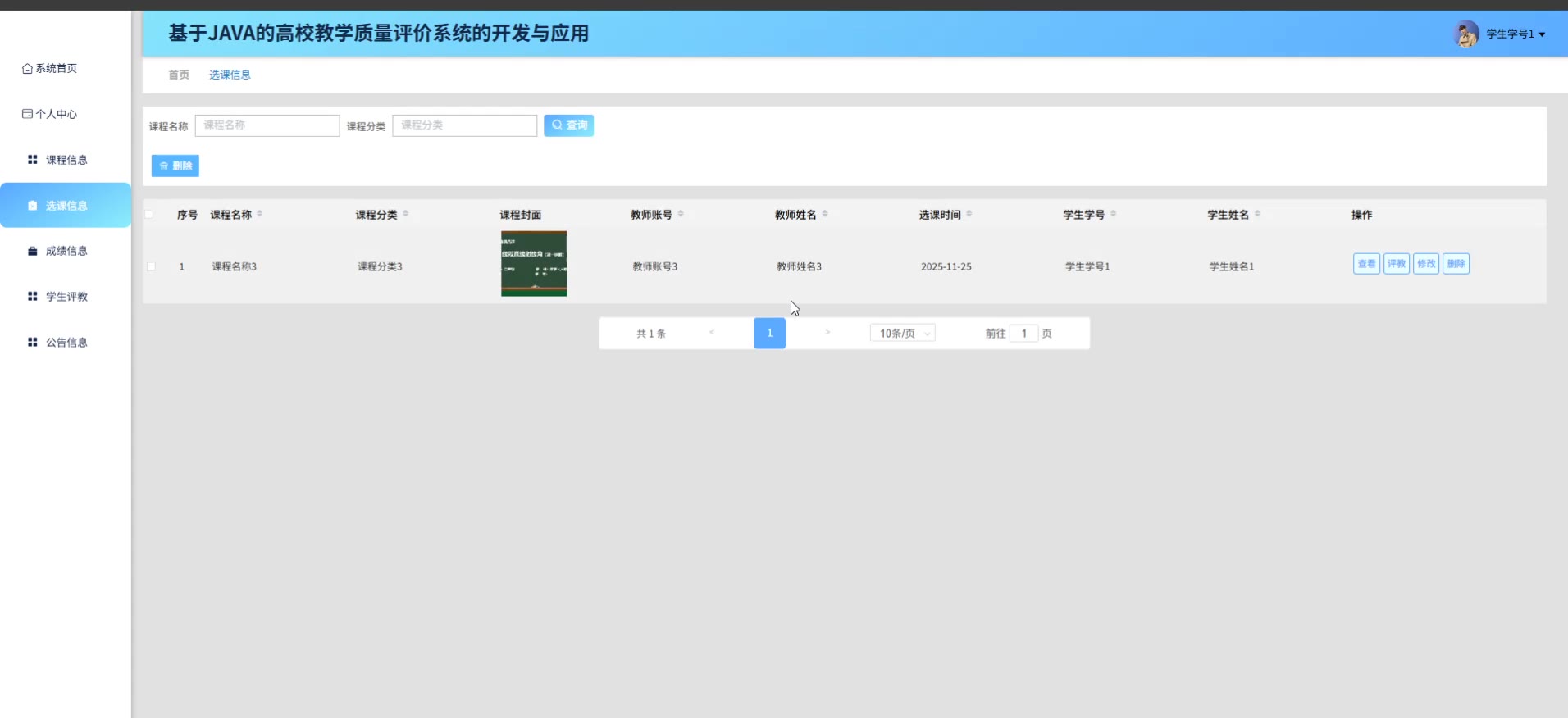
Task: Click the briefcase icon next to 成绩信息
Action: [x=33, y=251]
